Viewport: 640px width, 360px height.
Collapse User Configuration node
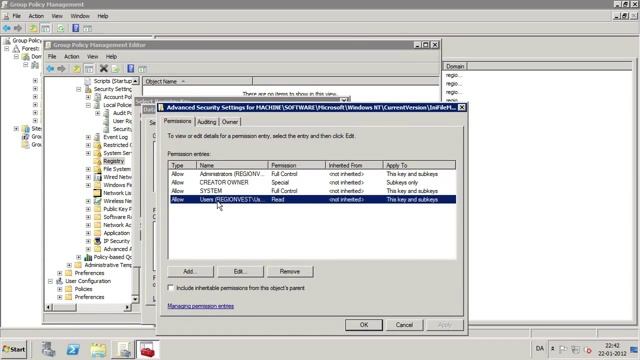50,281
